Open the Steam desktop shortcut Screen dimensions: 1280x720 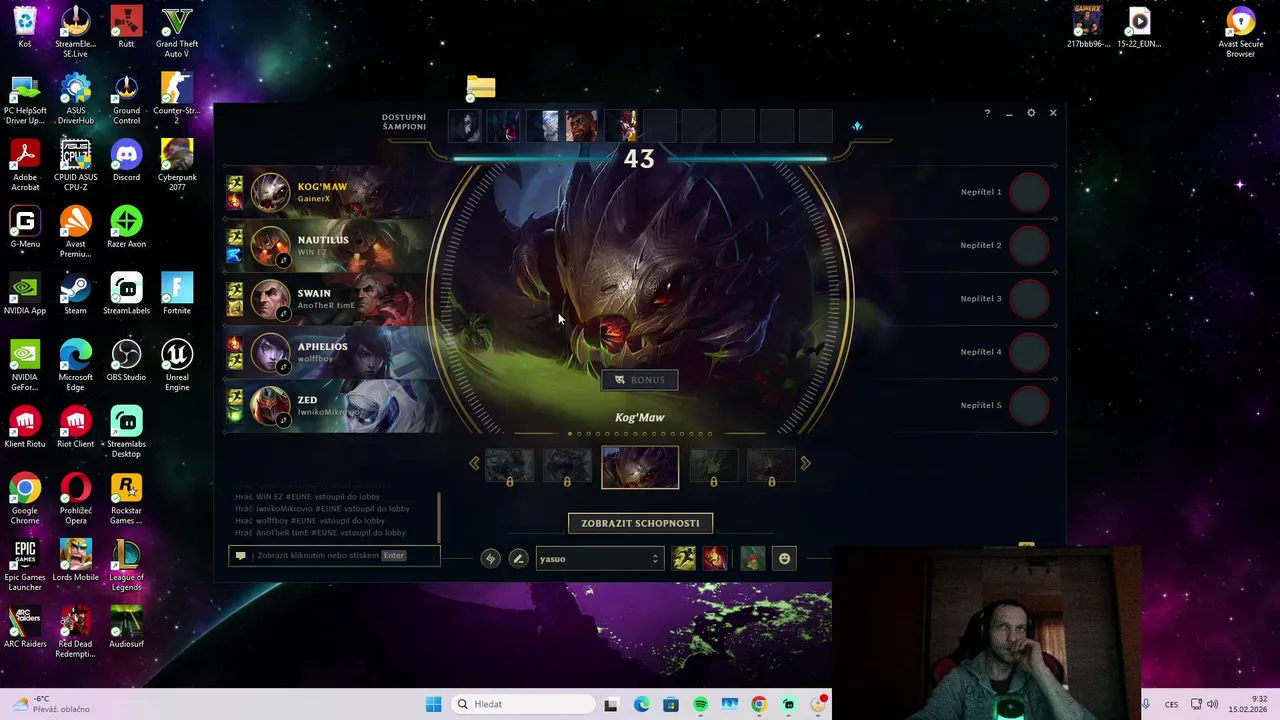click(x=75, y=294)
